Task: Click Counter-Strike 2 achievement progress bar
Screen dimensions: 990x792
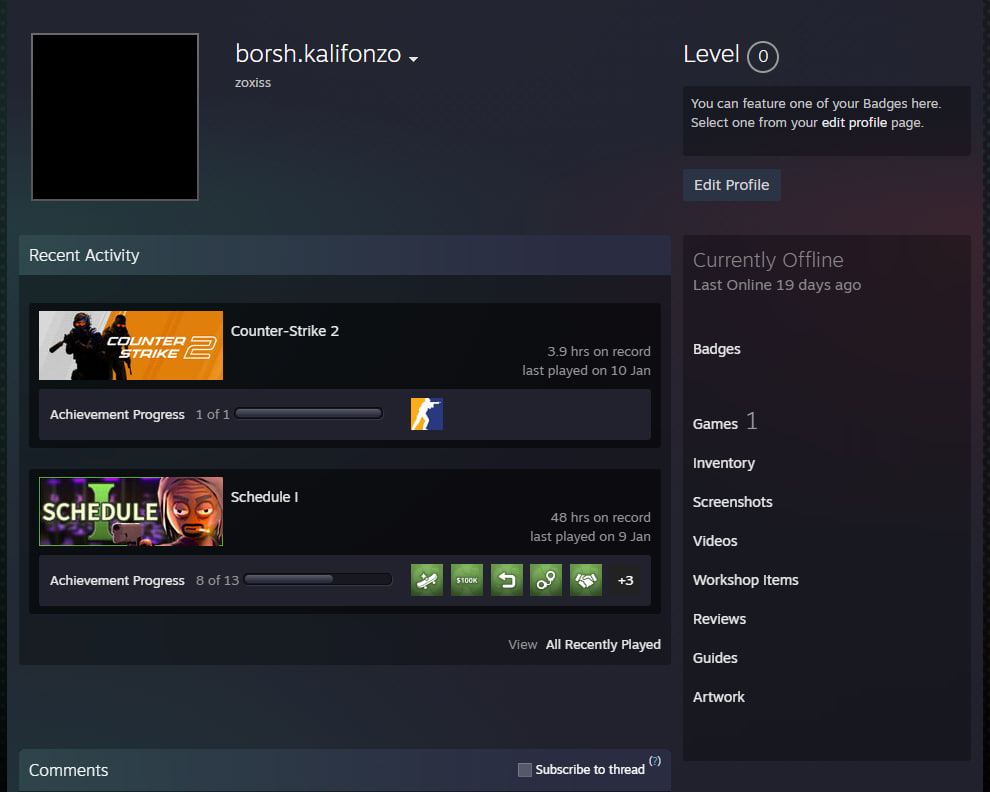Action: [x=309, y=414]
